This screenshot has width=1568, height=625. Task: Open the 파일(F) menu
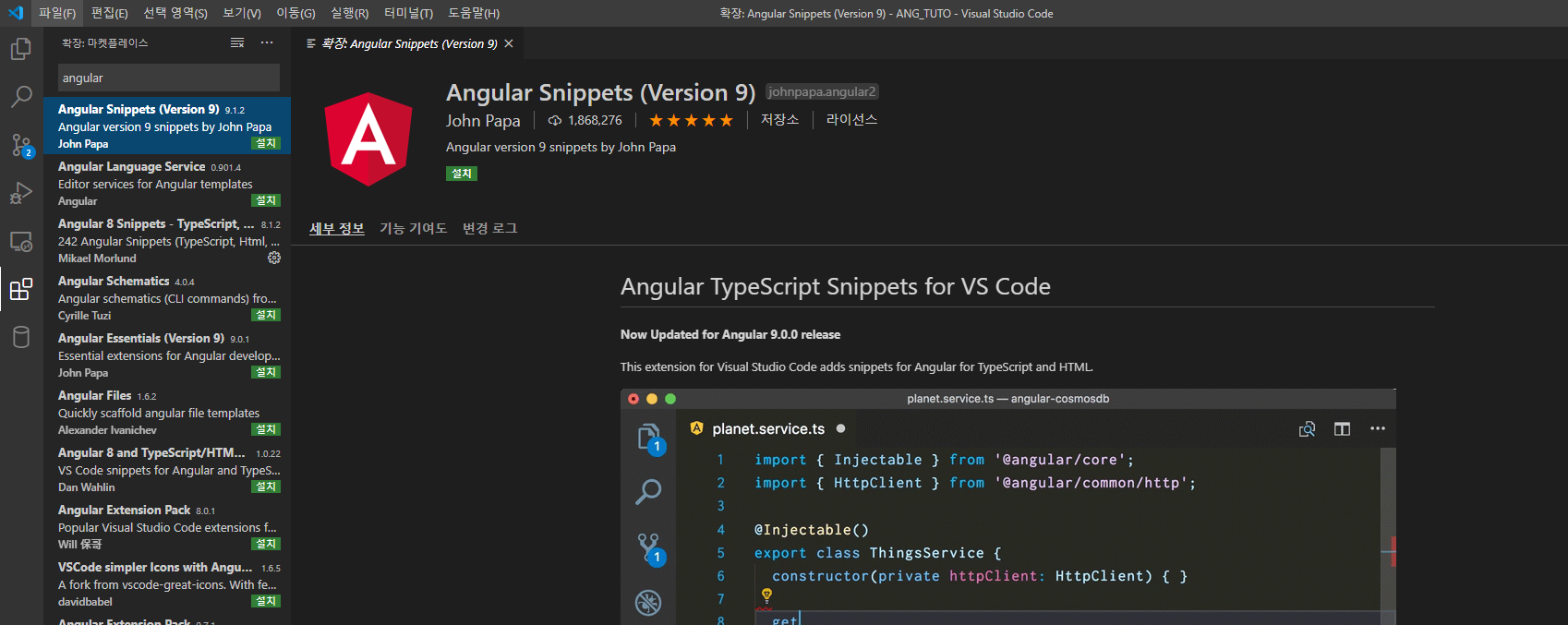click(57, 13)
